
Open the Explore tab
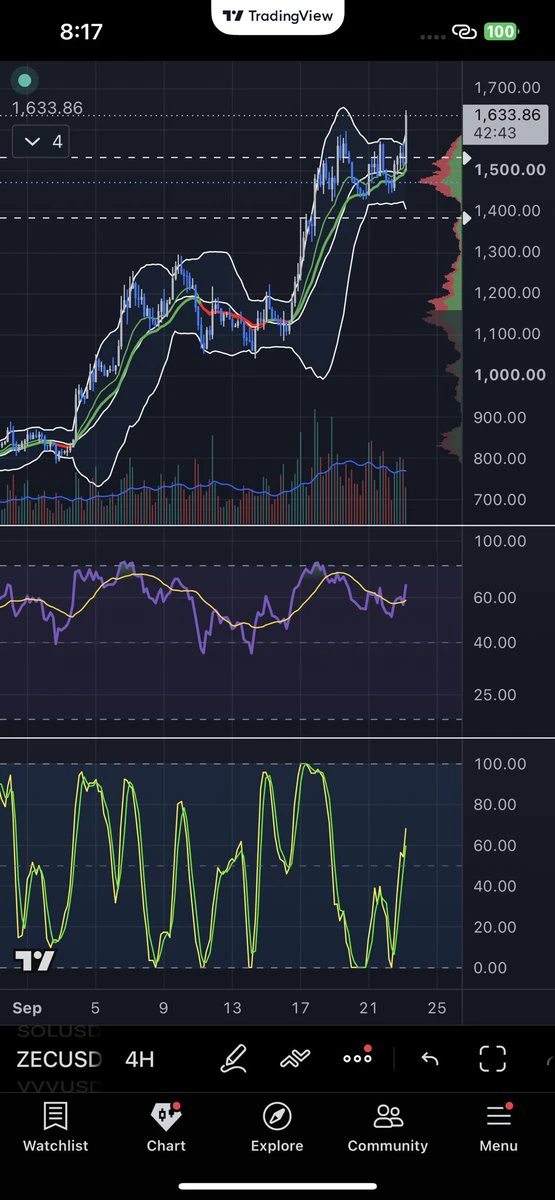[277, 1128]
